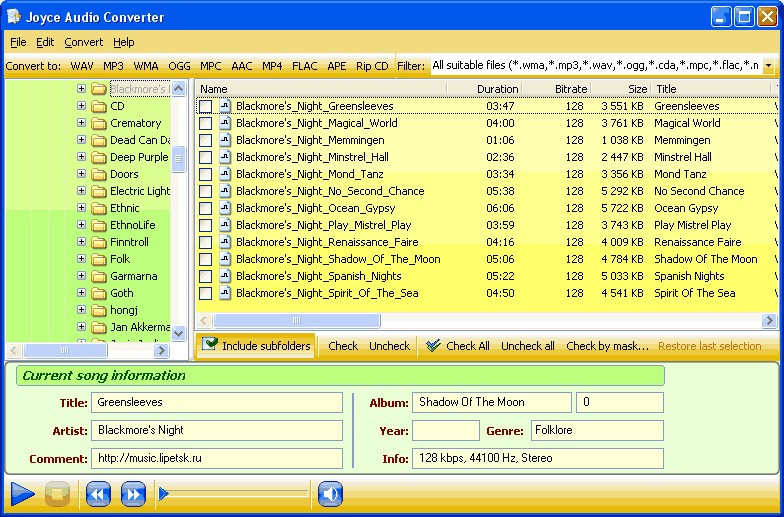Click the Uncheck all button
The height and width of the screenshot is (517, 784).
[528, 346]
